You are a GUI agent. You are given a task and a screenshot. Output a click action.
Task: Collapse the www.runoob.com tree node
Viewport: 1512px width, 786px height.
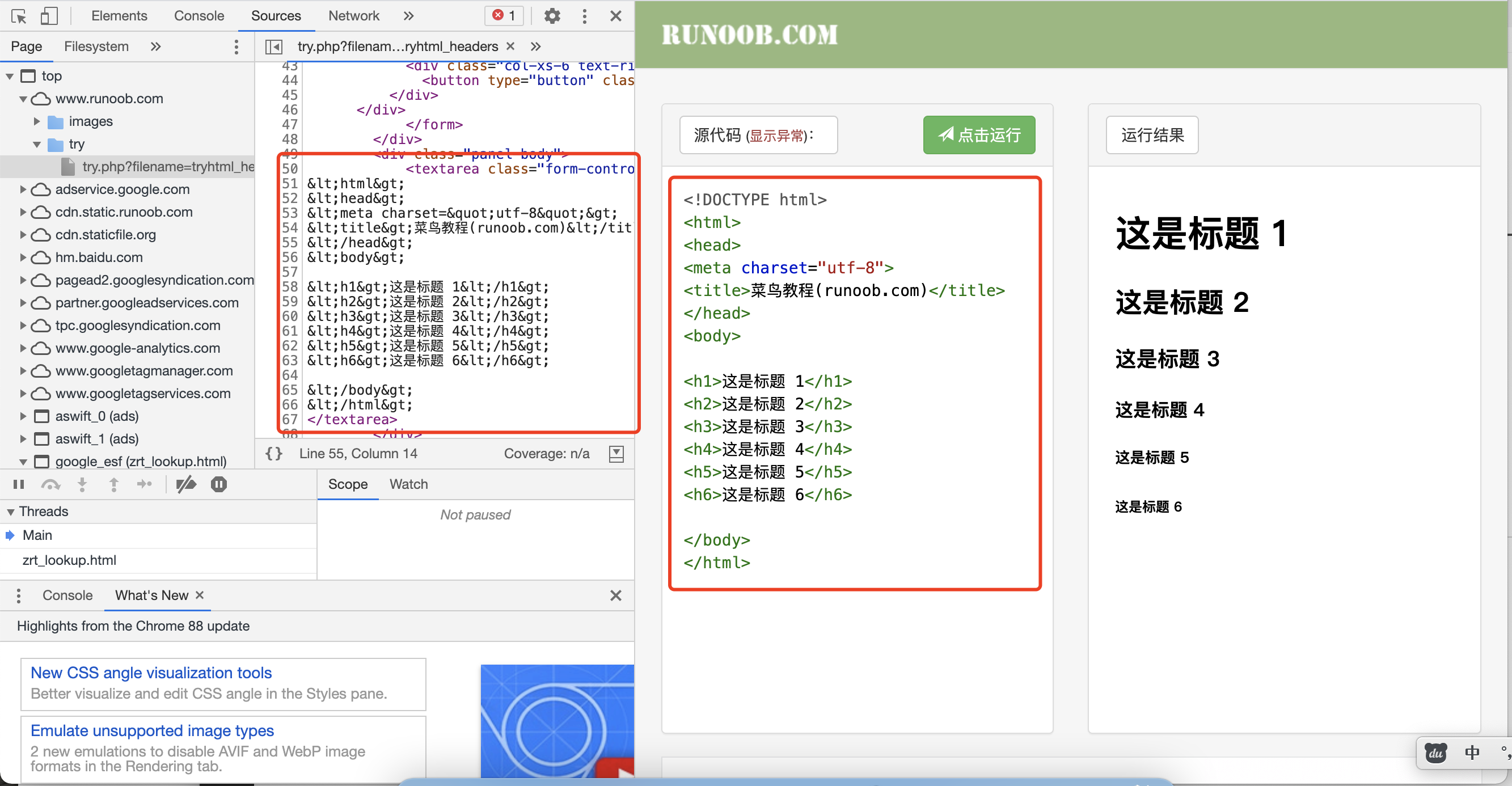tap(23, 99)
